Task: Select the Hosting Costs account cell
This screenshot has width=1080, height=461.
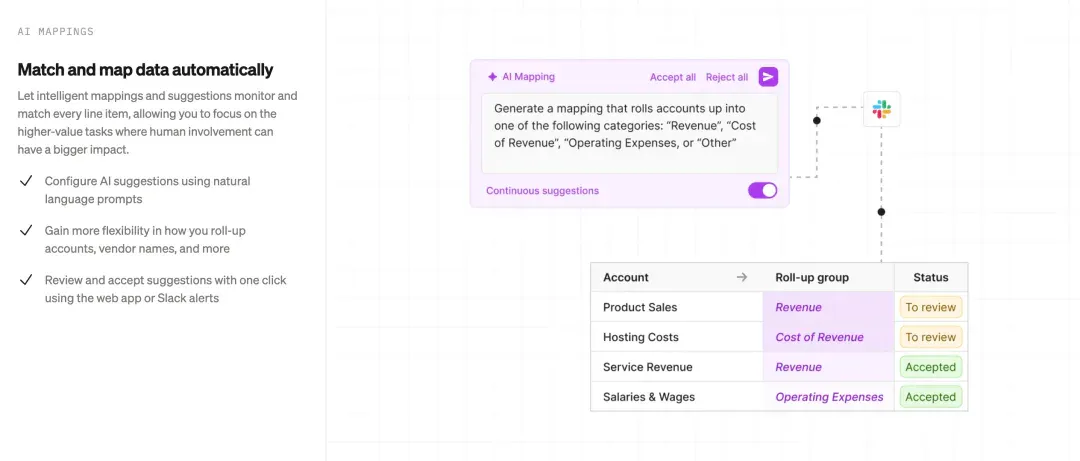Action: point(676,337)
